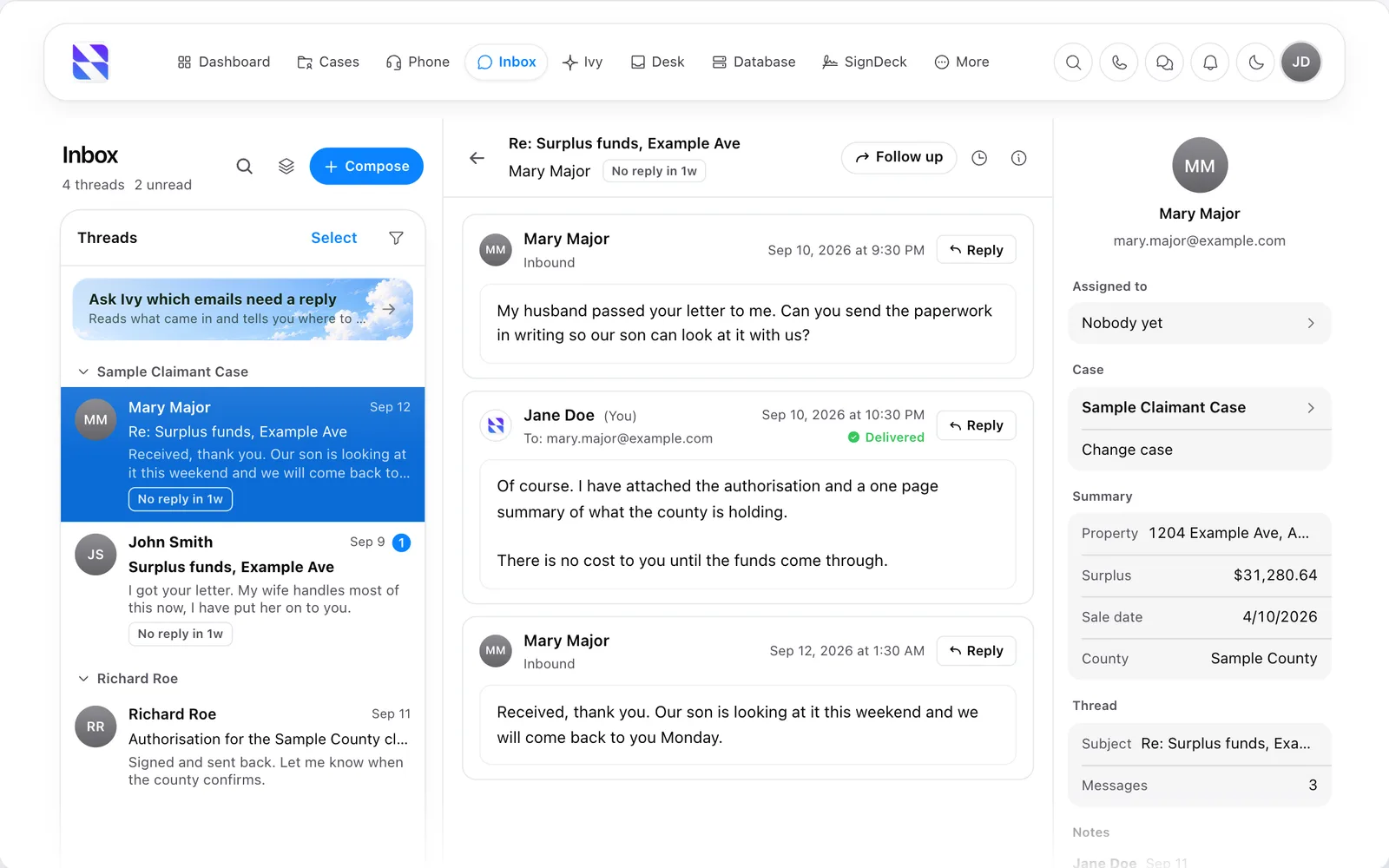
Task: Click Select in the Threads header
Action: pos(334,238)
